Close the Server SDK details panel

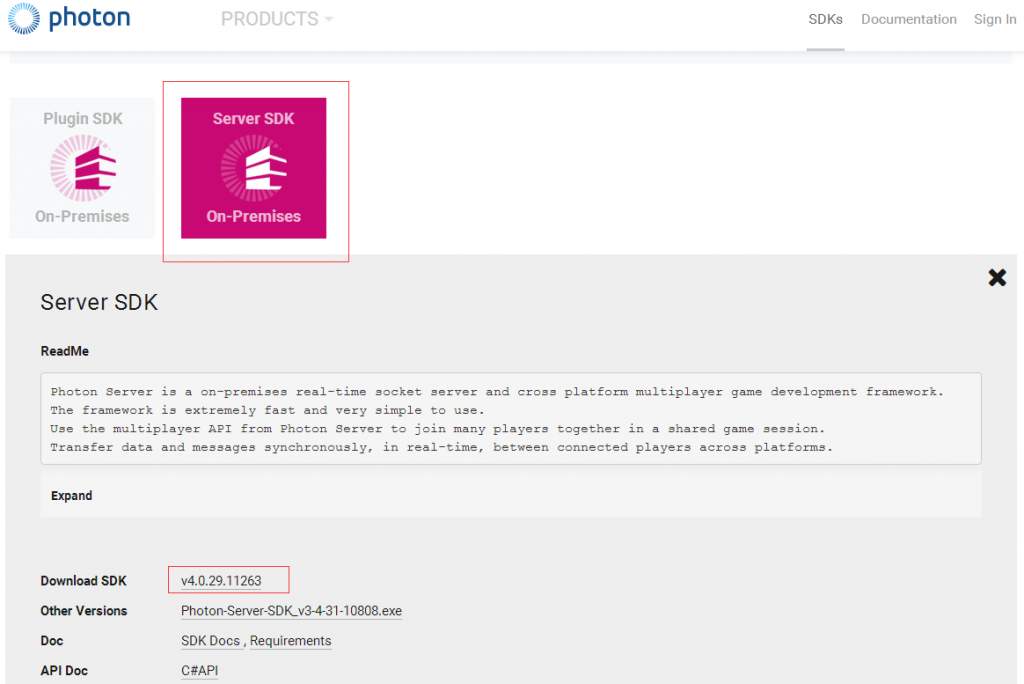[x=996, y=278]
